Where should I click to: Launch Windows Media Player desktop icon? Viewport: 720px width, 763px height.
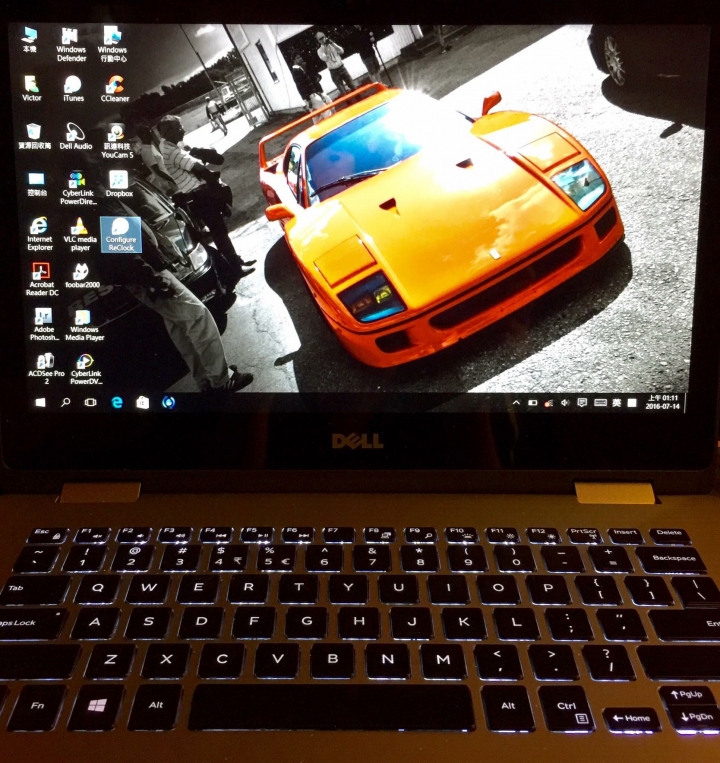pyautogui.click(x=85, y=324)
